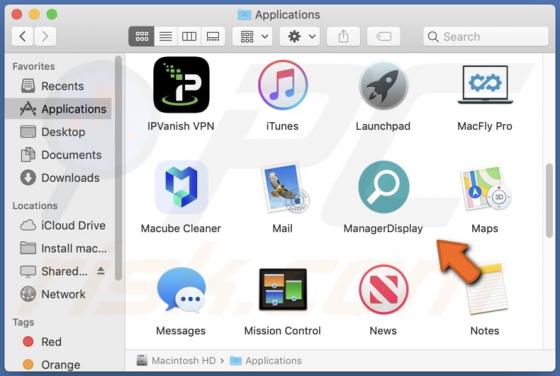Select the iTunes app icon
This screenshot has height=376, width=560.
pos(282,85)
